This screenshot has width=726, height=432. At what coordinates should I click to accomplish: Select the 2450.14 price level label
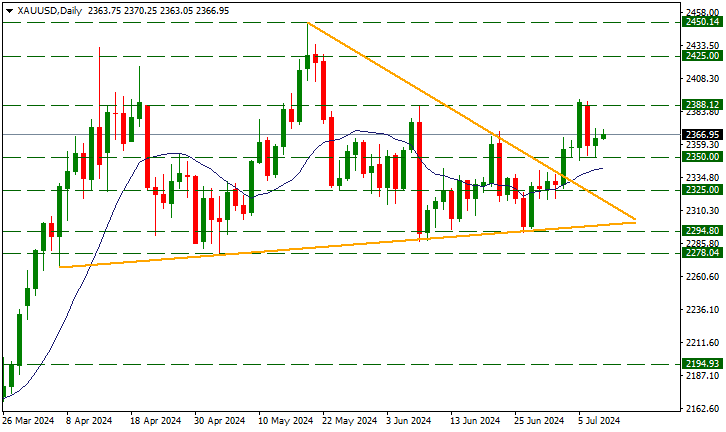(x=702, y=22)
